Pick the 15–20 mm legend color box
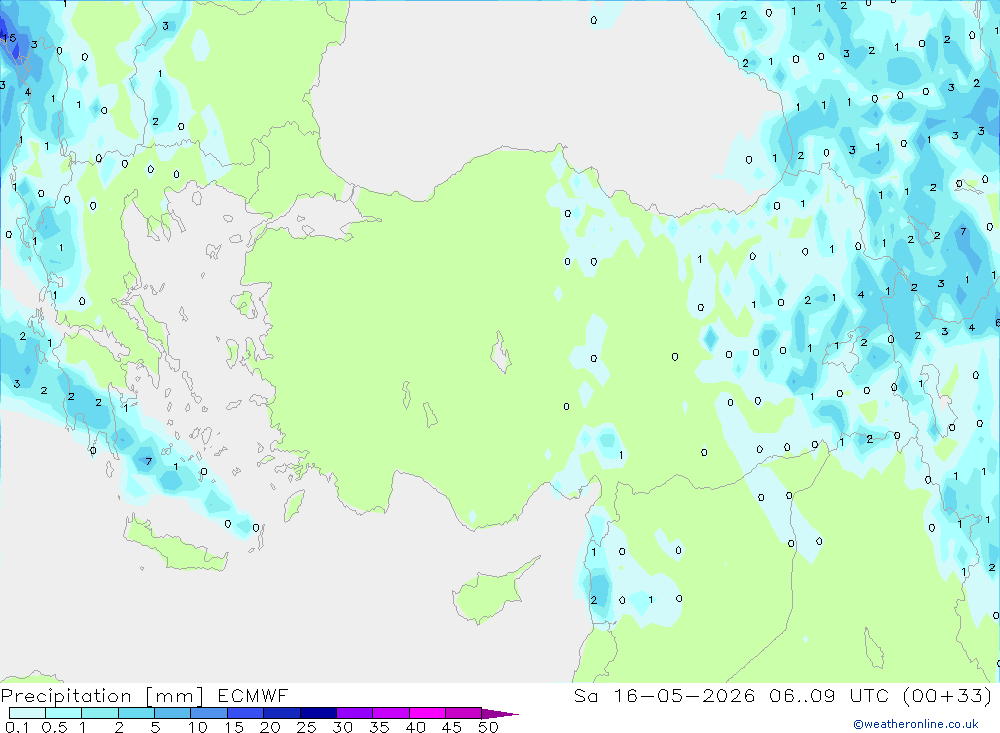Screen dimensions: 1000x733 pyautogui.click(x=246, y=713)
